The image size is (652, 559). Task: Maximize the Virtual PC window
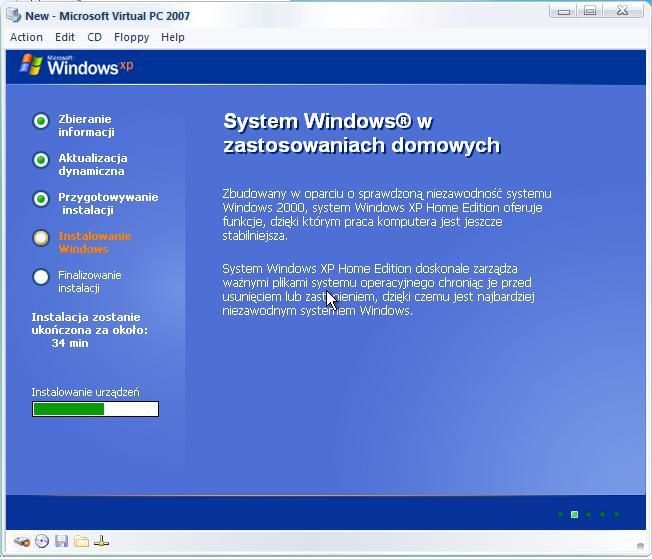pyautogui.click(x=590, y=11)
